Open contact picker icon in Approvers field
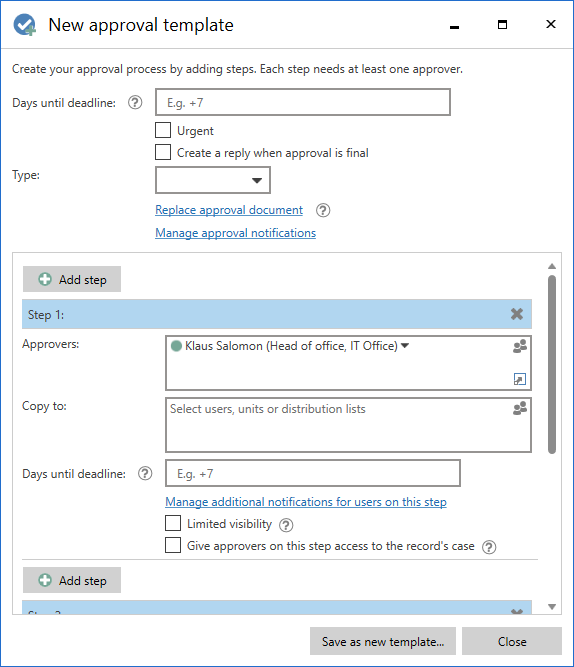 [520, 346]
